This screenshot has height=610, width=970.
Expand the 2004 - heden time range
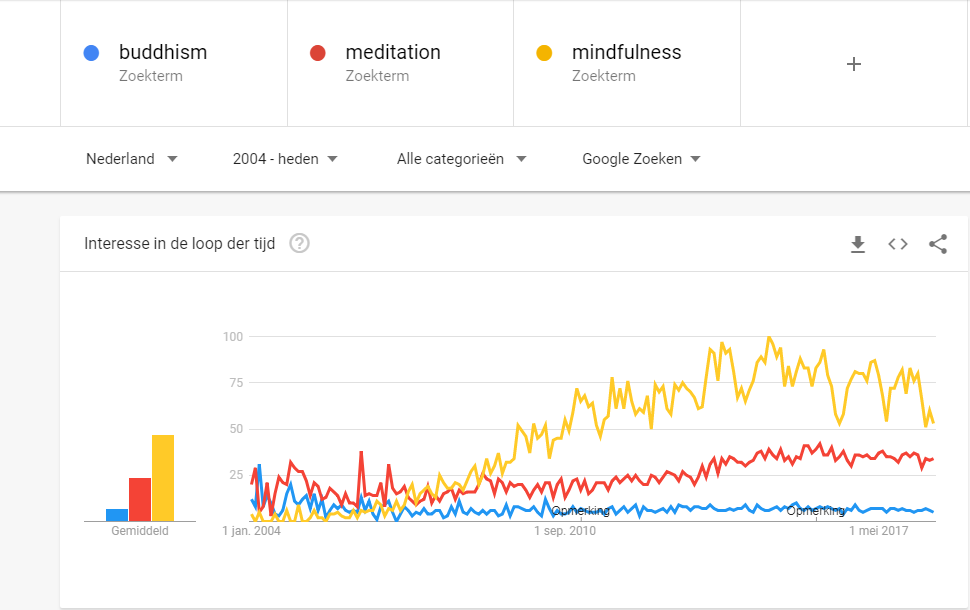click(285, 159)
